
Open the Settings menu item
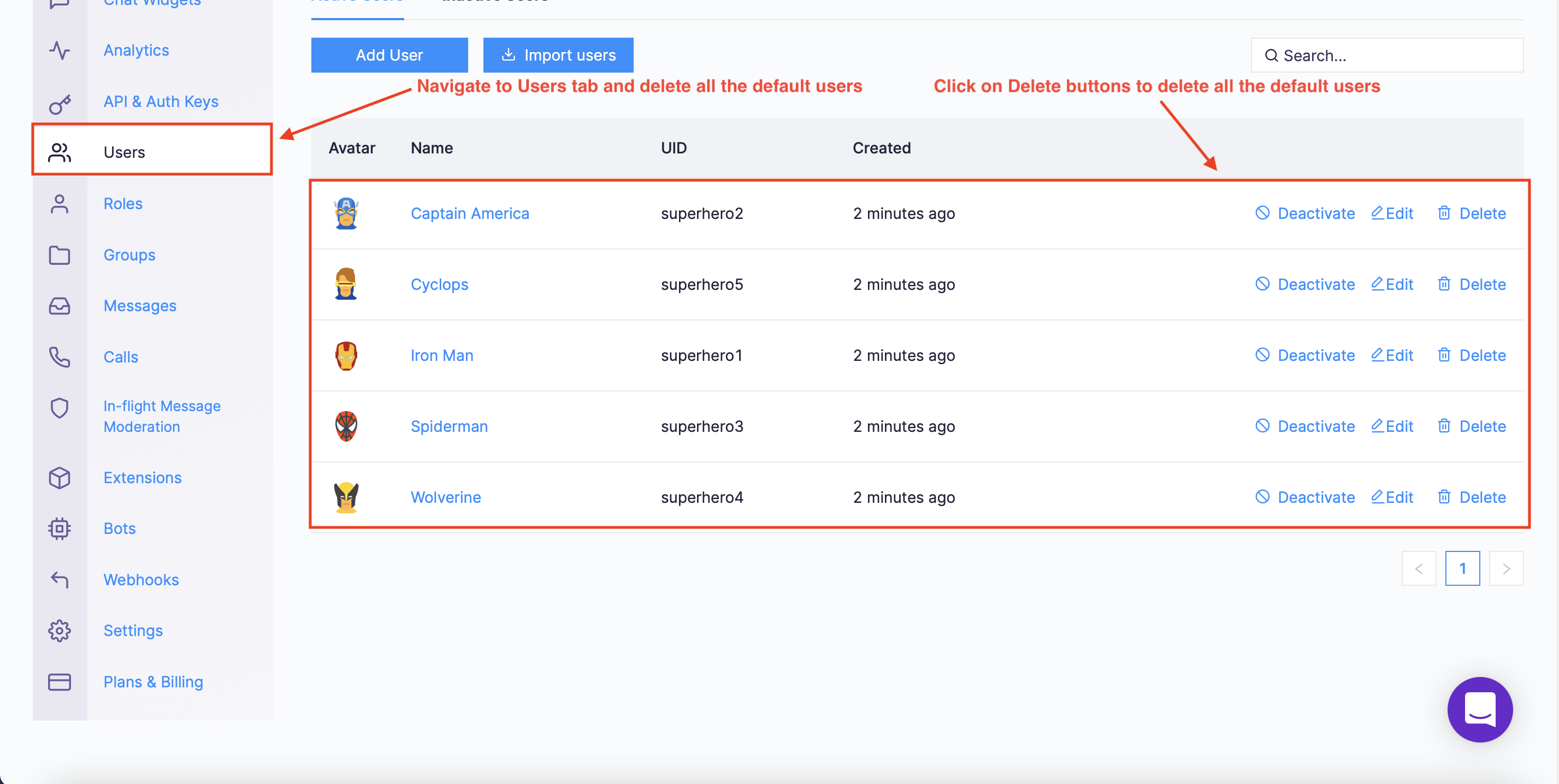133,631
